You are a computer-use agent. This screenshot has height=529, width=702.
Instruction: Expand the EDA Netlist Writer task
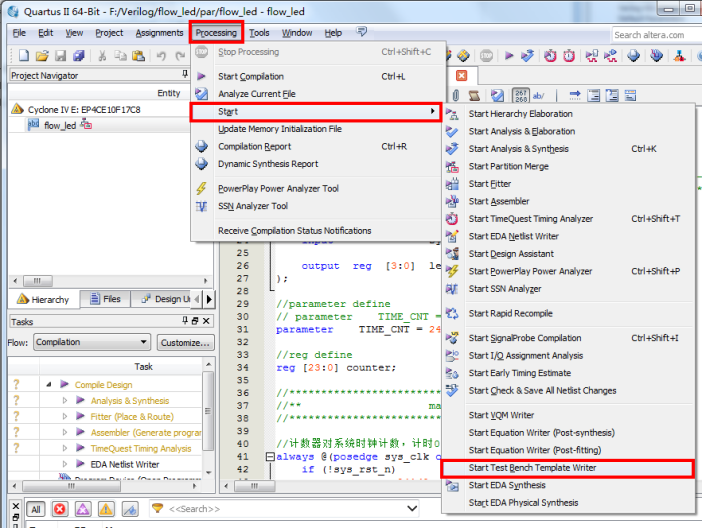[x=65, y=464]
